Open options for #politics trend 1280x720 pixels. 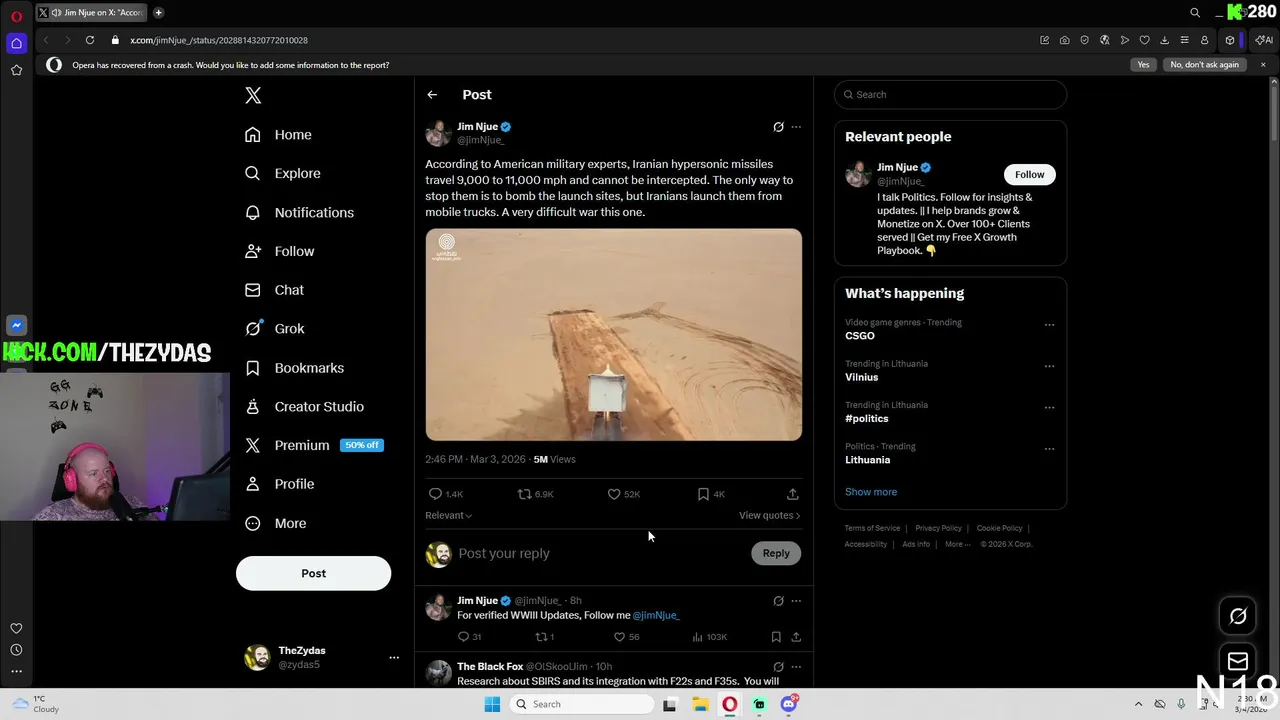[x=1049, y=407]
